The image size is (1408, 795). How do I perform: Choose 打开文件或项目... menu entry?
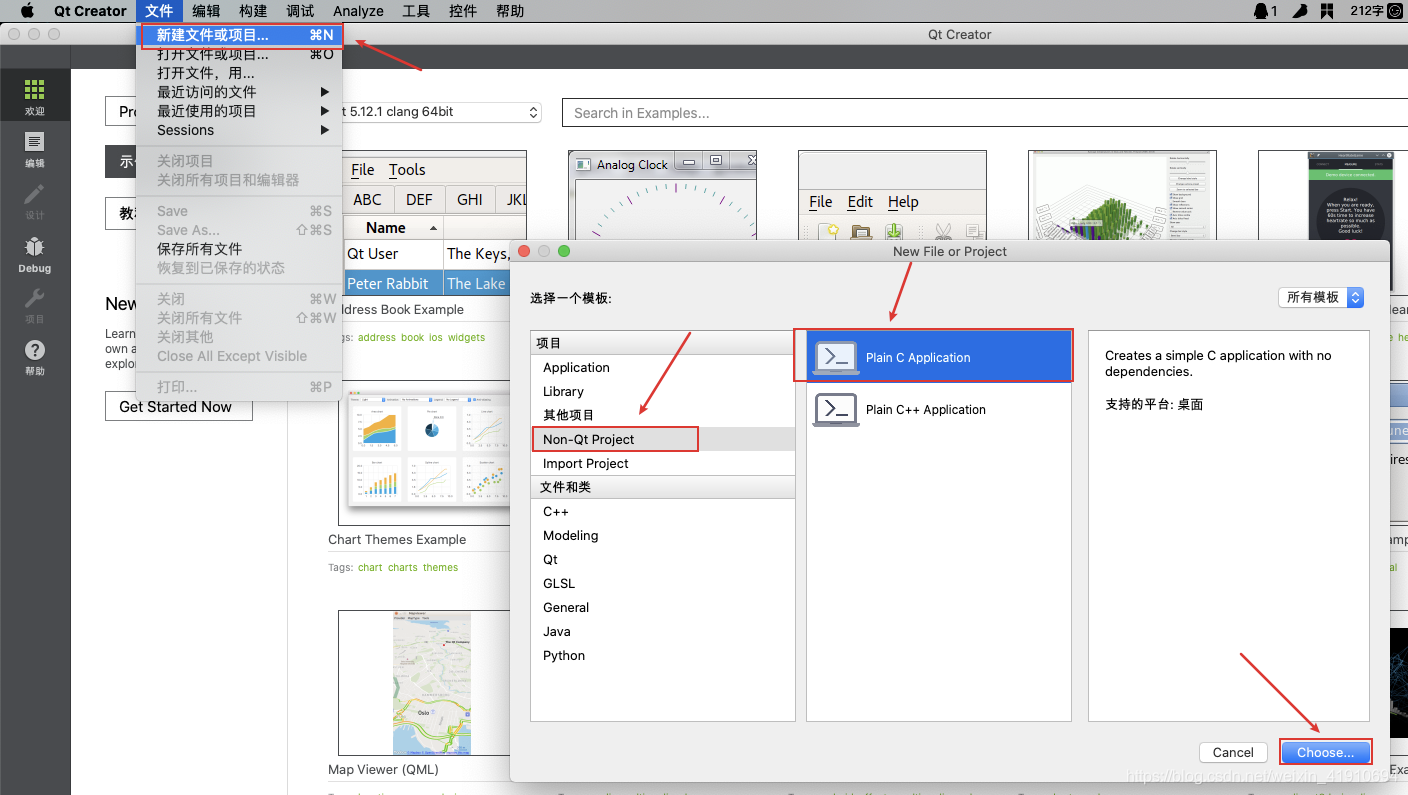[240, 54]
